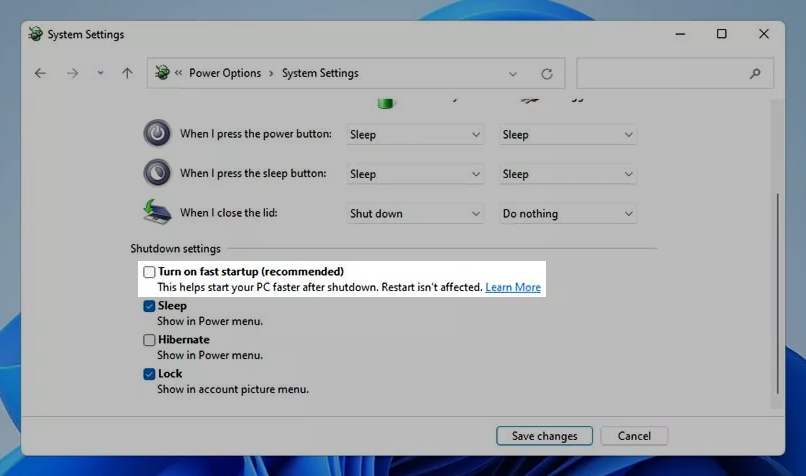Viewport: 806px width, 476px height.
Task: Click 'Show in account picture menu.' text
Action: pos(233,390)
